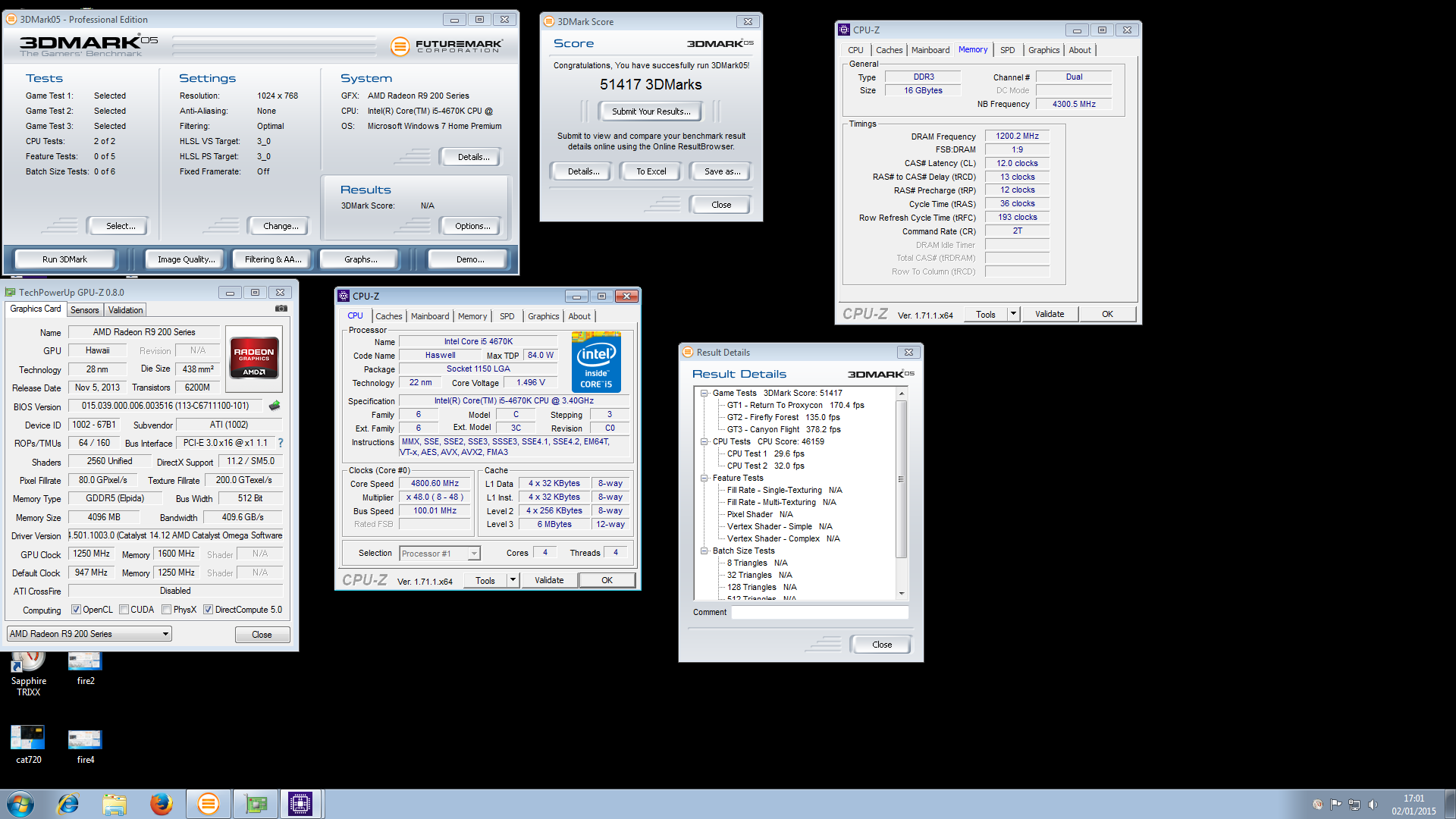The height and width of the screenshot is (819, 1456).
Task: Switch to the Sensors tab in GPU-Z
Action: 85,309
